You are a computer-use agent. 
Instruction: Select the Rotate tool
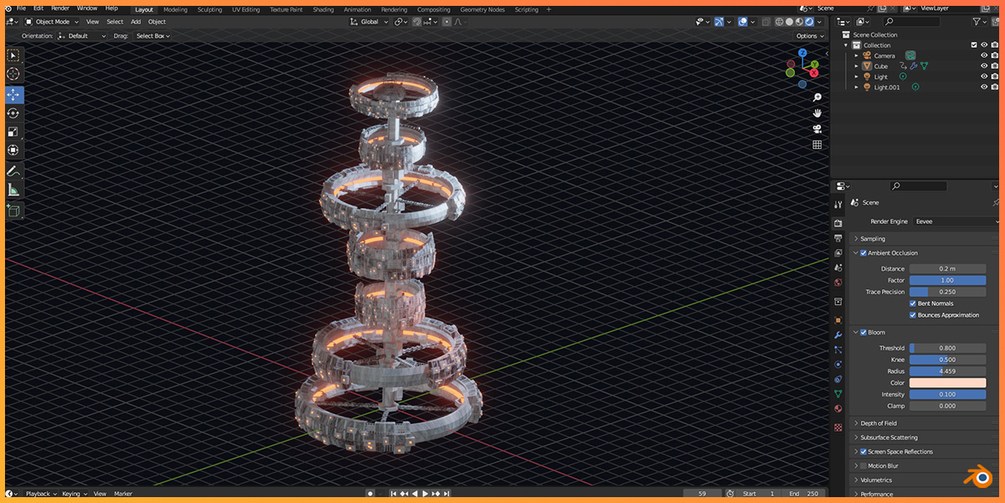point(13,113)
